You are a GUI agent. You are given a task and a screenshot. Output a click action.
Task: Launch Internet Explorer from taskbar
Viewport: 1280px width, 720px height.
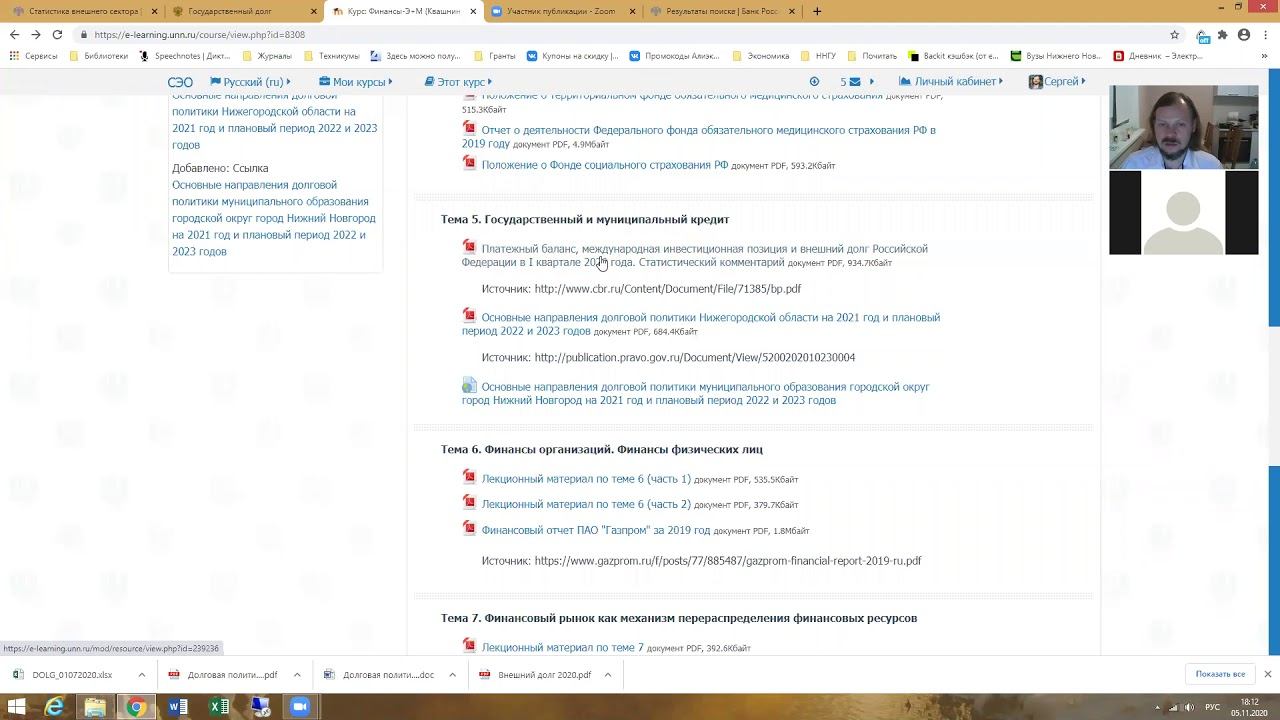click(54, 707)
